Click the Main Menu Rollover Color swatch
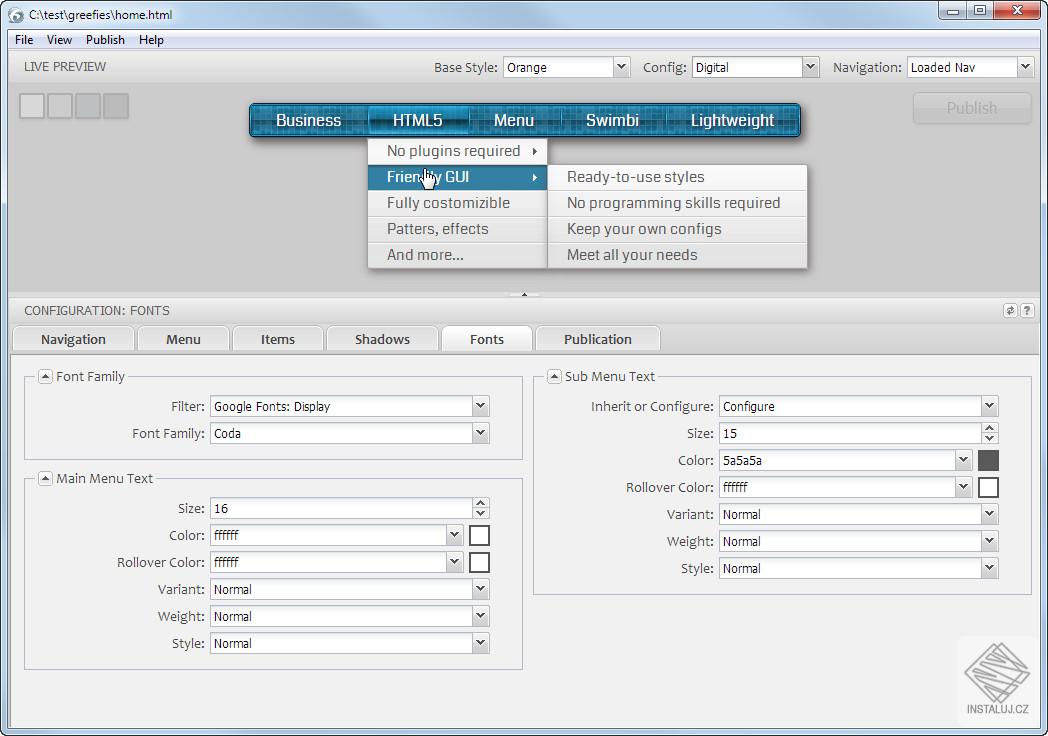1048x736 pixels. click(x=479, y=562)
